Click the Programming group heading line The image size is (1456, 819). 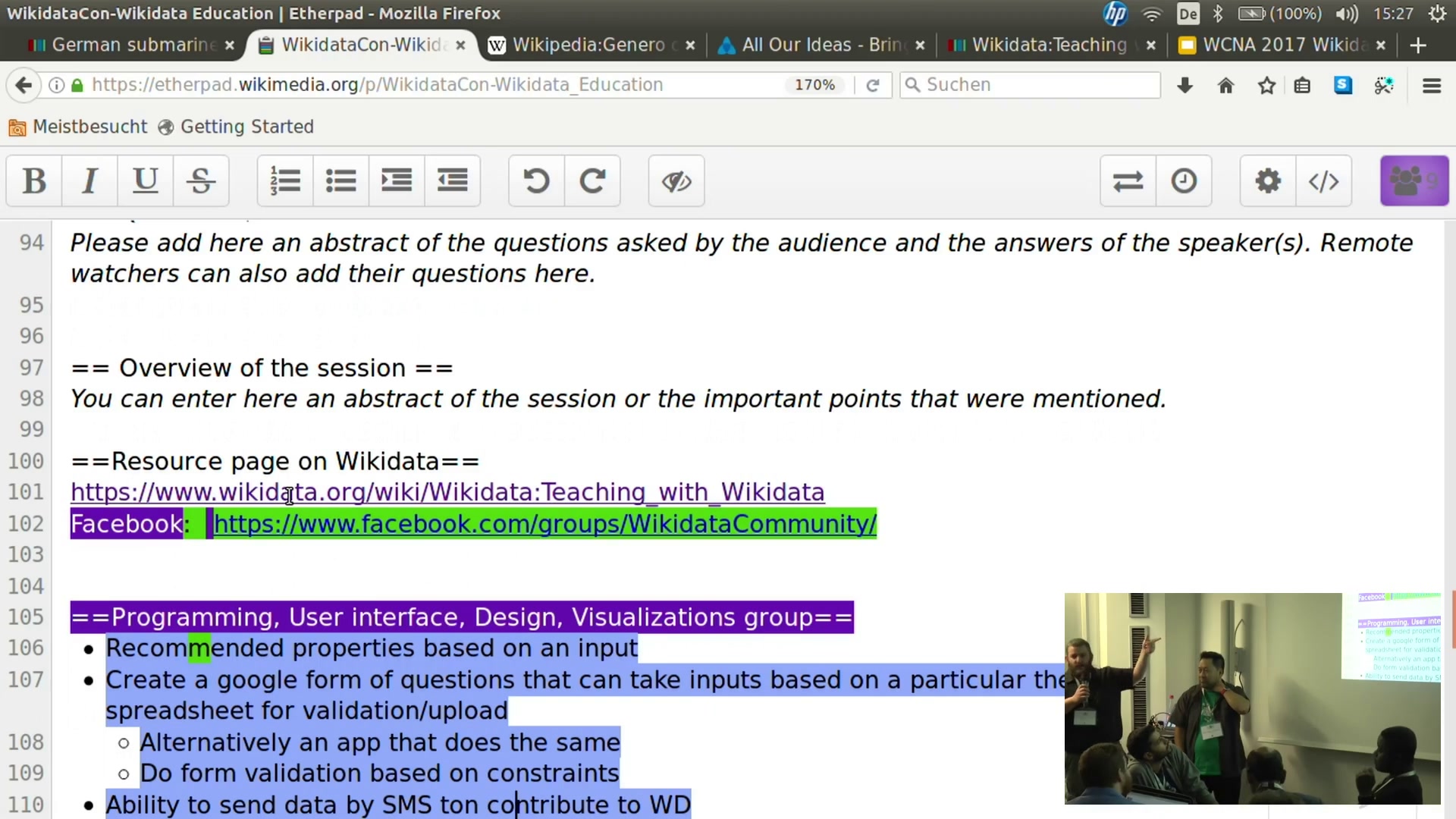pos(462,617)
